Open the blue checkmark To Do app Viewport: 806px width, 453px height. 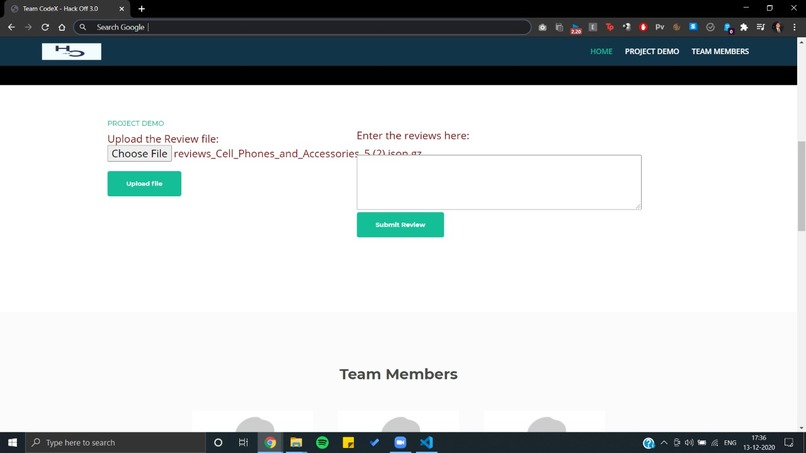374,442
